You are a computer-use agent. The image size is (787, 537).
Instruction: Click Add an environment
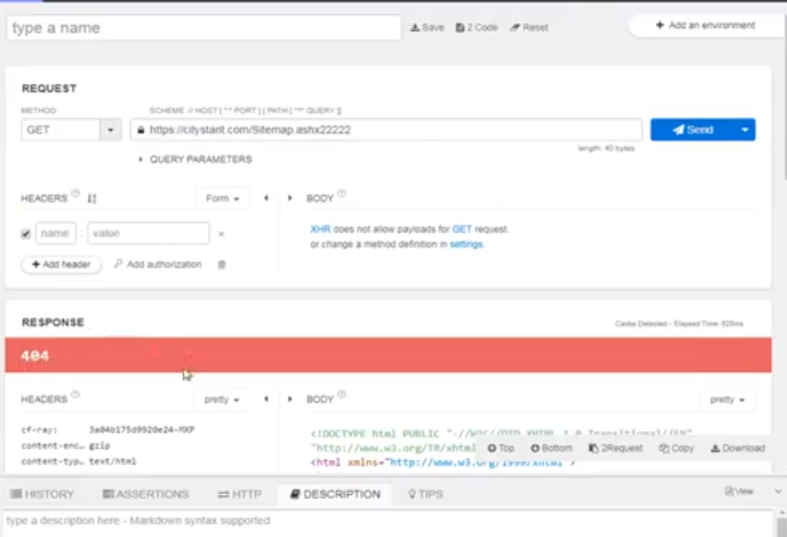(x=706, y=25)
